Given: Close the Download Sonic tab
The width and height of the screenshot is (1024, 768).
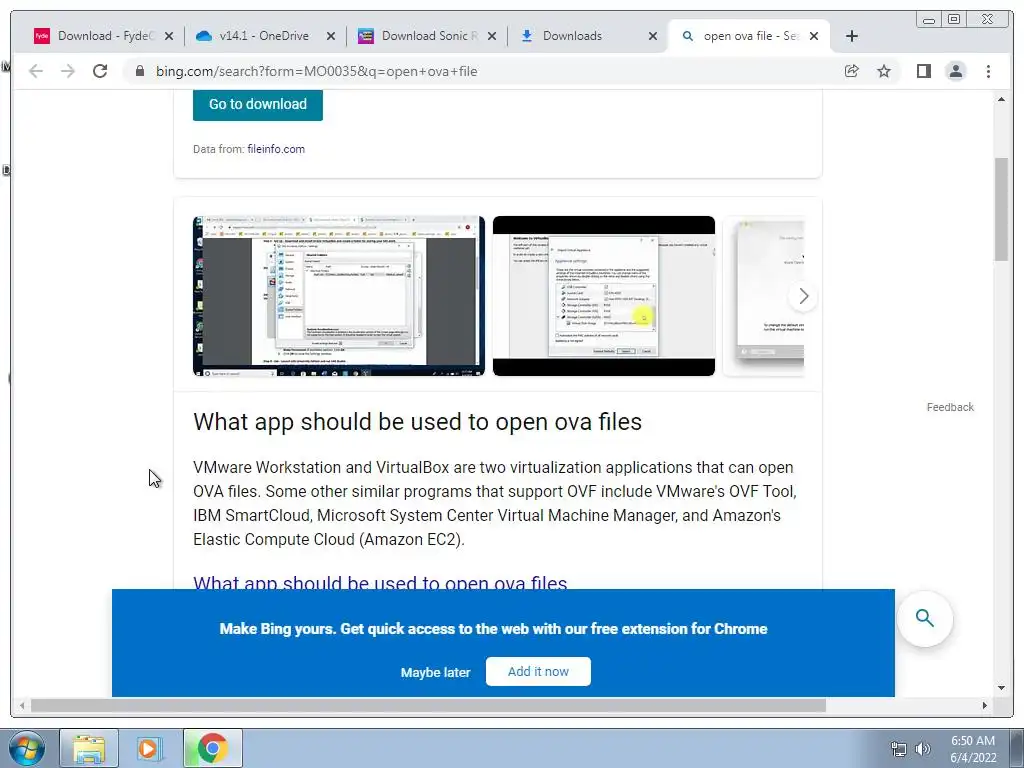Looking at the screenshot, I should [492, 37].
